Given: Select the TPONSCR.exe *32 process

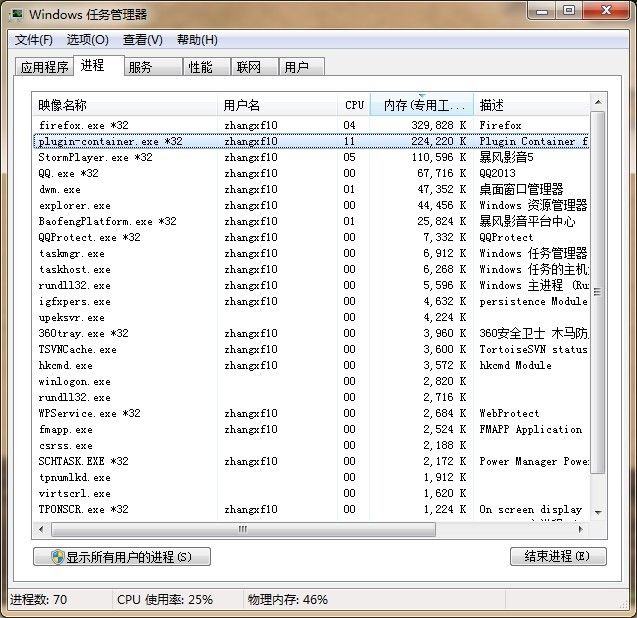Looking at the screenshot, I should pyautogui.click(x=311, y=510).
